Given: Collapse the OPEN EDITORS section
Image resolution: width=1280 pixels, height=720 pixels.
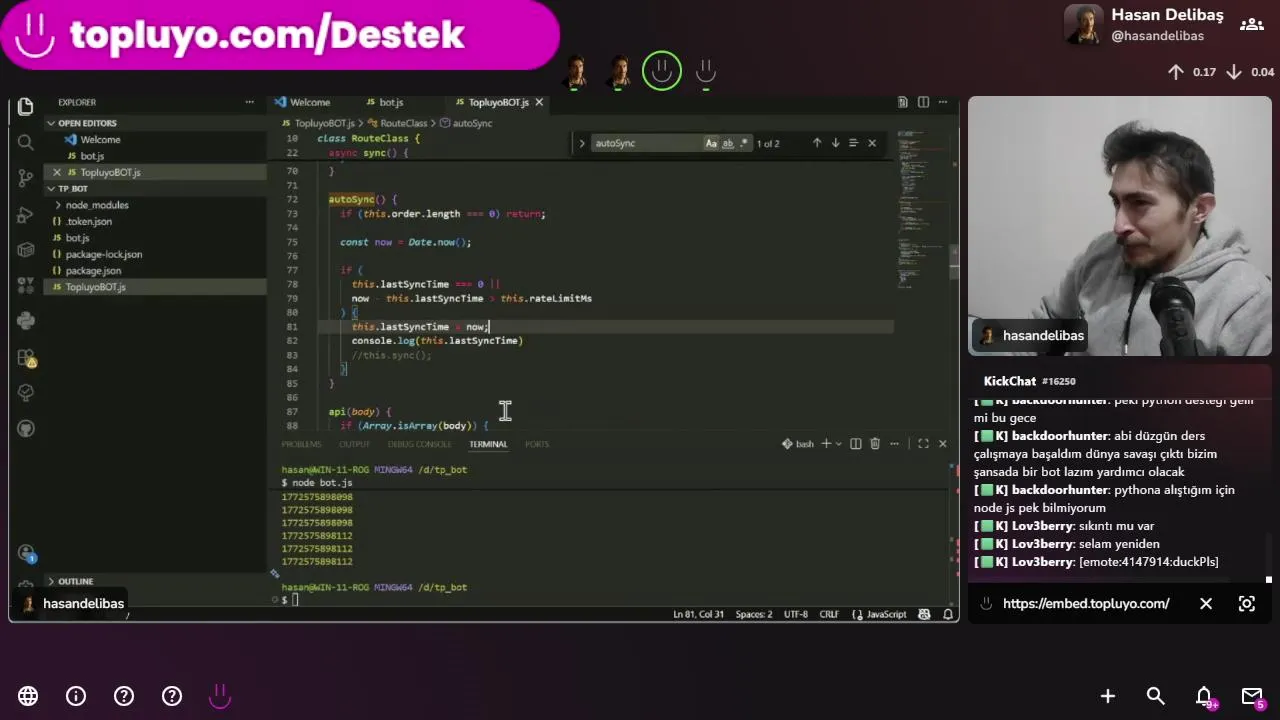Looking at the screenshot, I should [x=155, y=123].
